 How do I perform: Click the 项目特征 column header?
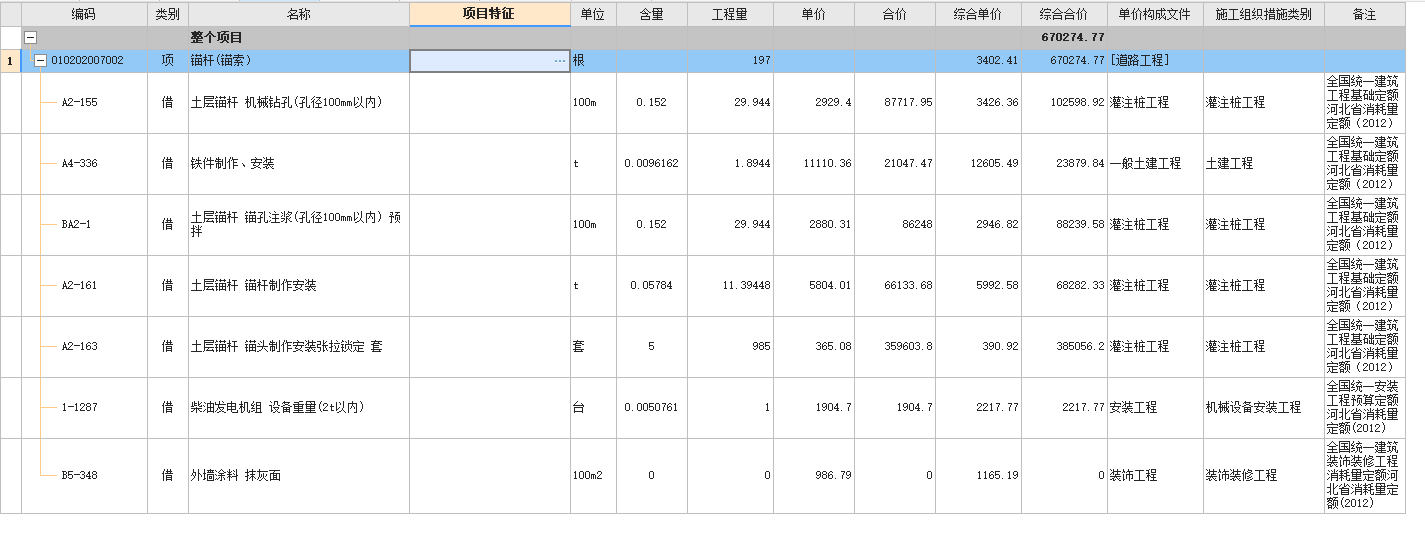[x=489, y=15]
